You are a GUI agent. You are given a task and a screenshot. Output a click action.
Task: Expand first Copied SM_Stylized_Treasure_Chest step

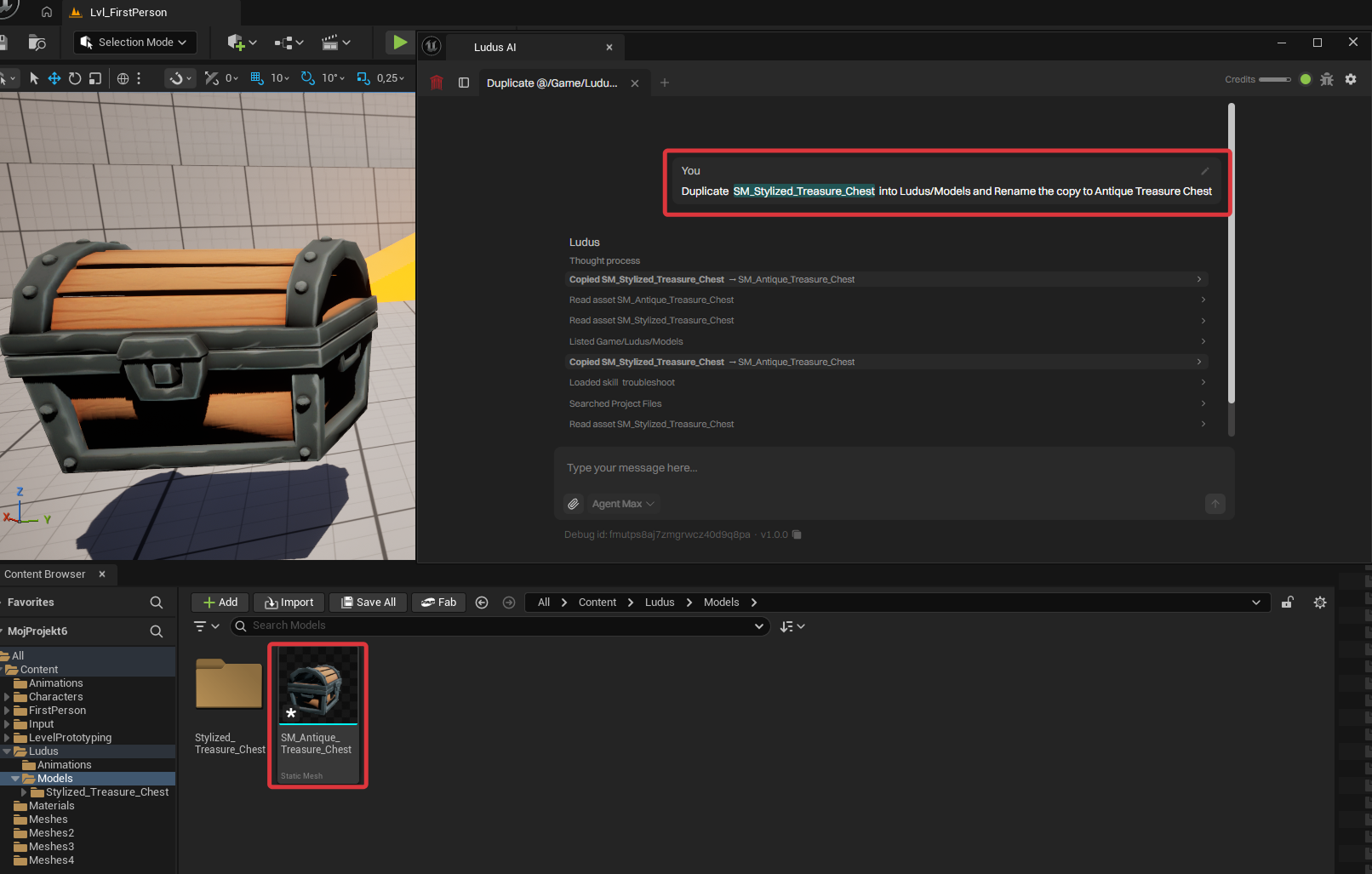[x=886, y=279]
